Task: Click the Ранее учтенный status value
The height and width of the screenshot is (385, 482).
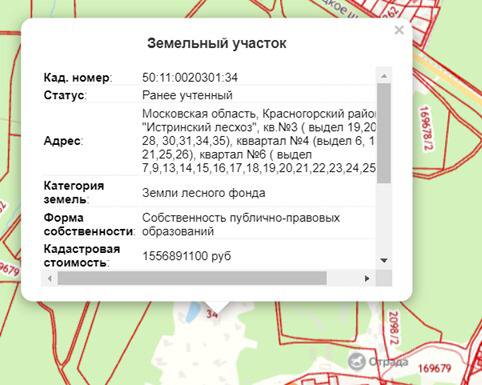Action: point(187,95)
